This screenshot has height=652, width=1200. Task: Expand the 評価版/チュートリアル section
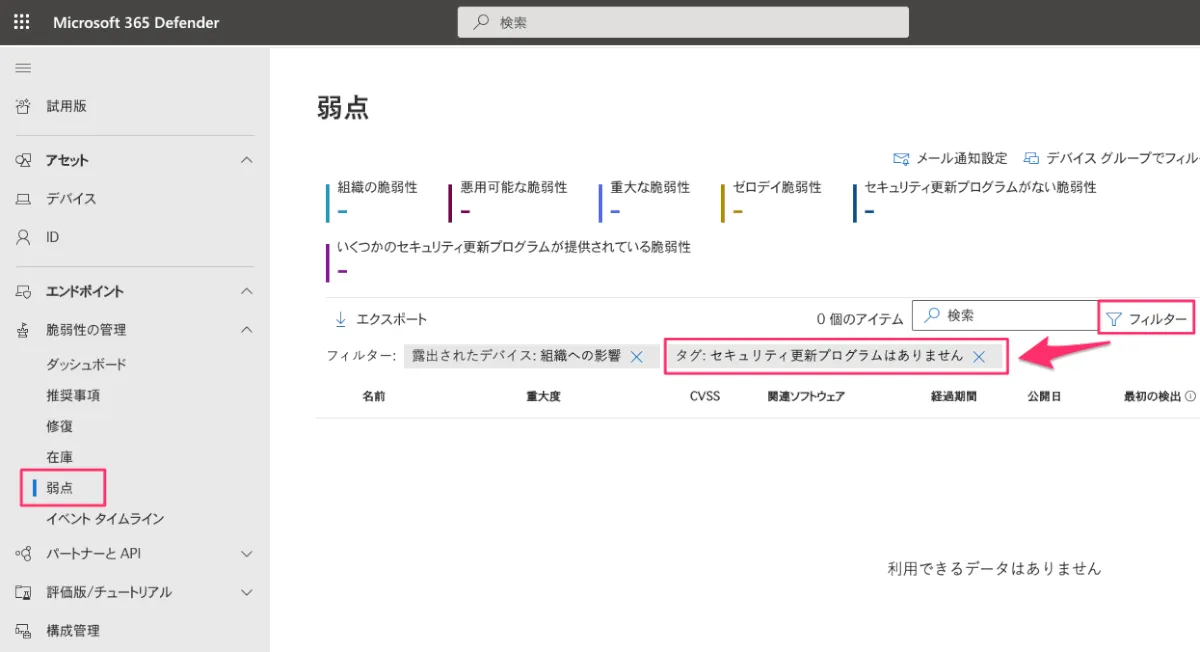[x=247, y=592]
